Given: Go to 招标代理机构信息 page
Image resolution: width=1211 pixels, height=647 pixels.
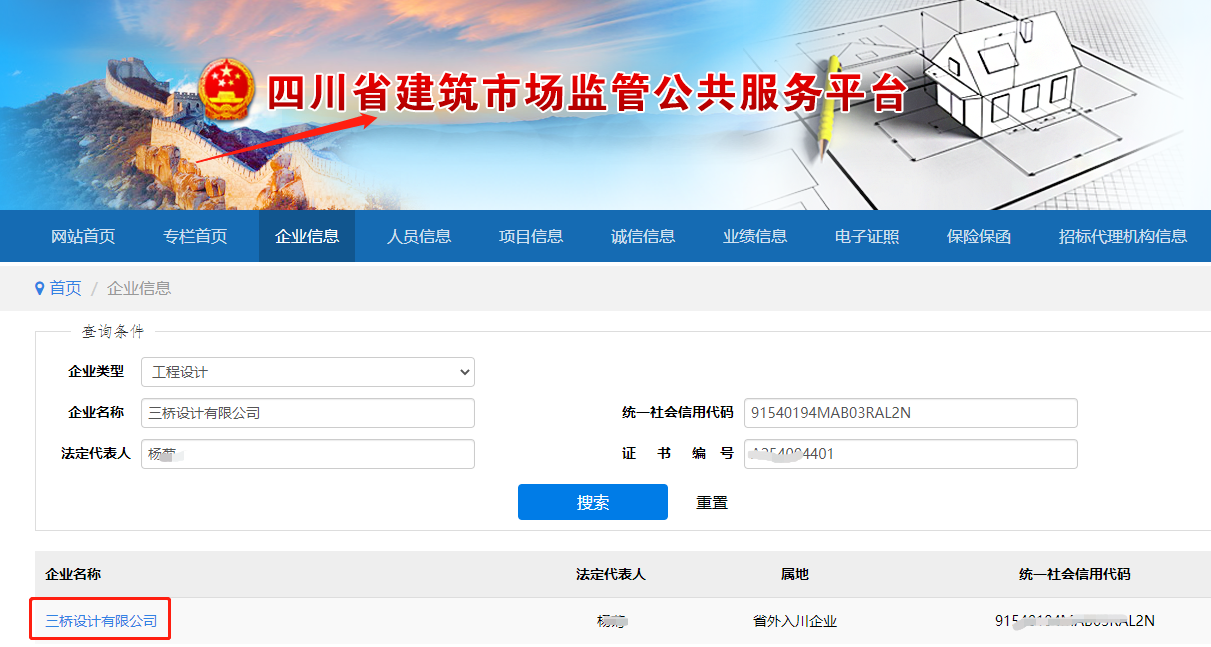Looking at the screenshot, I should pyautogui.click(x=1122, y=237).
